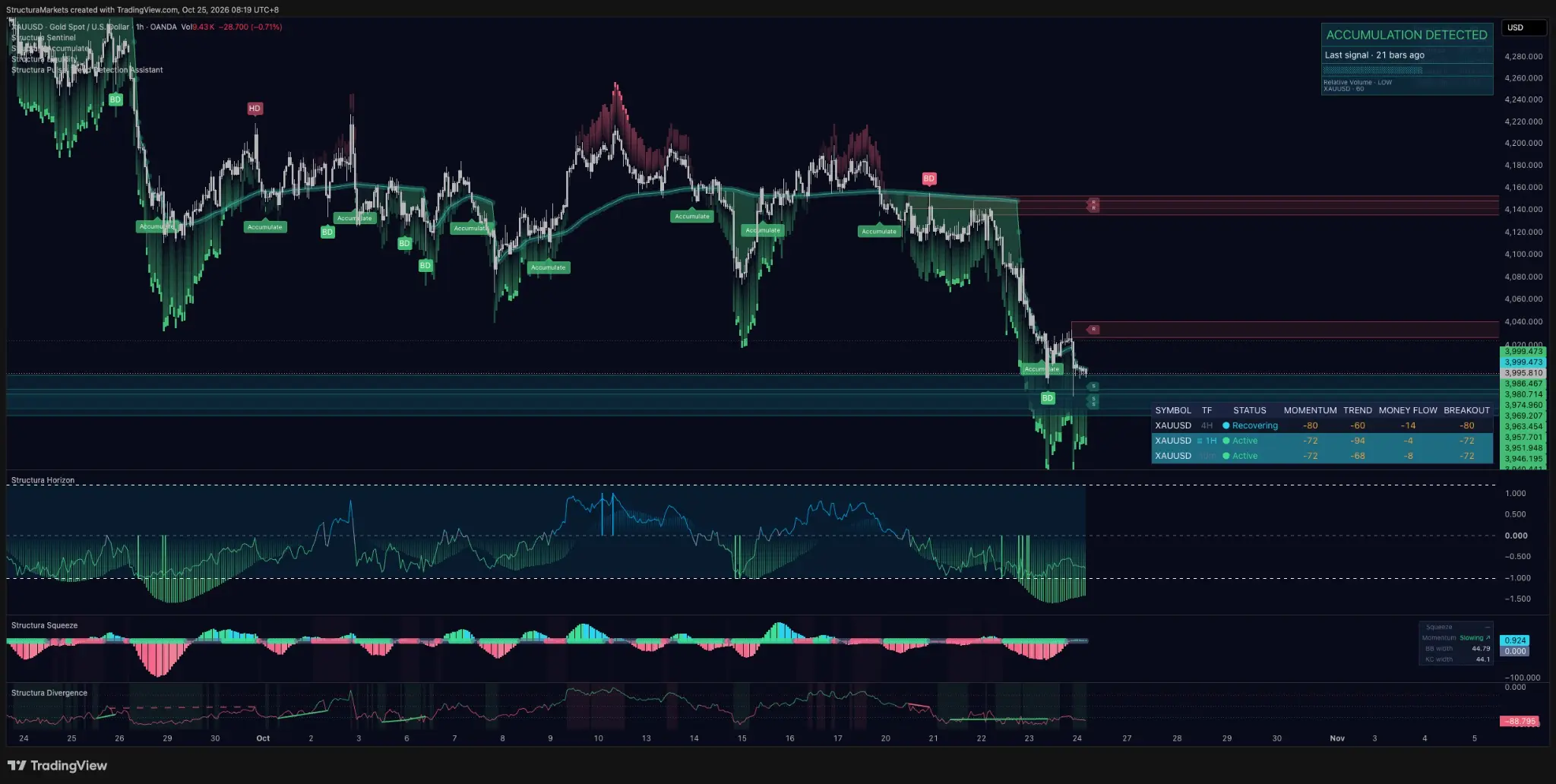Click the 3,986.467 price label

click(1523, 384)
